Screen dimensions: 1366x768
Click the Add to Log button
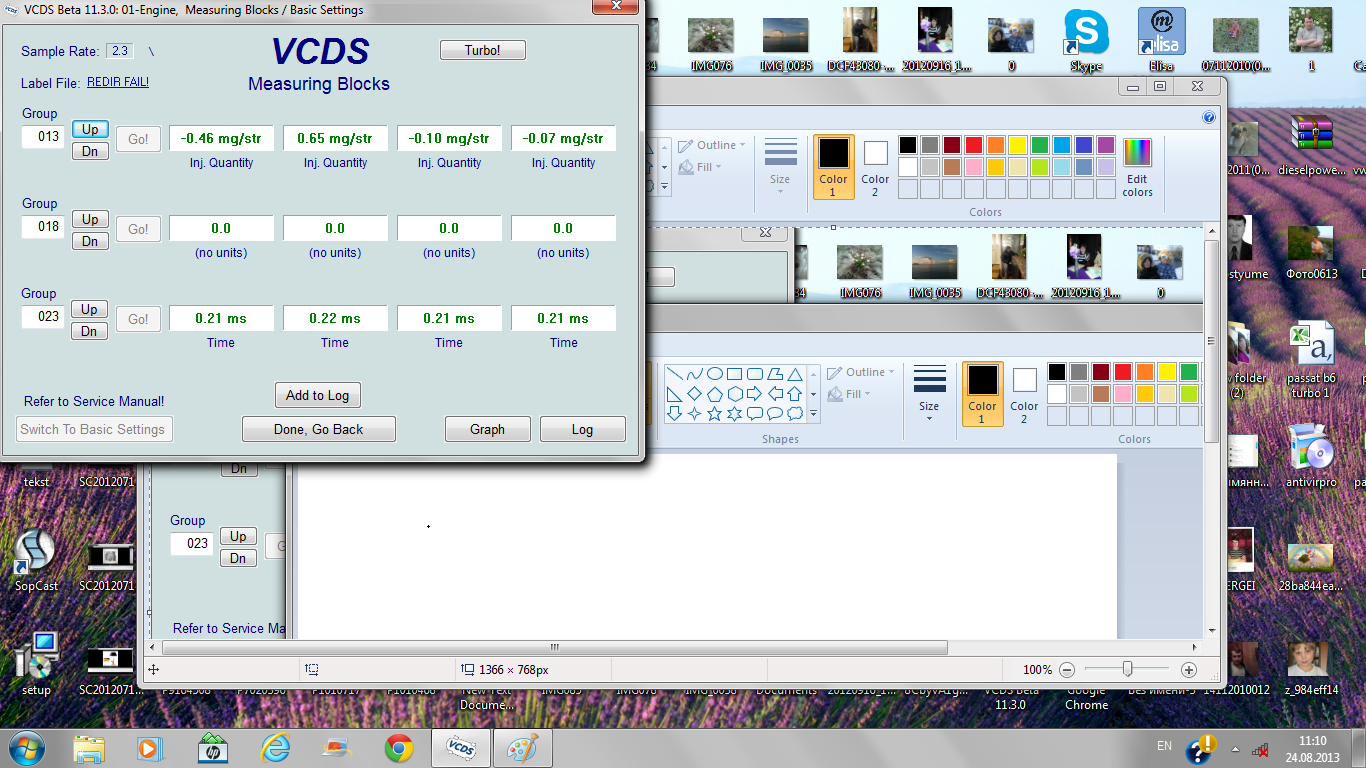[317, 395]
